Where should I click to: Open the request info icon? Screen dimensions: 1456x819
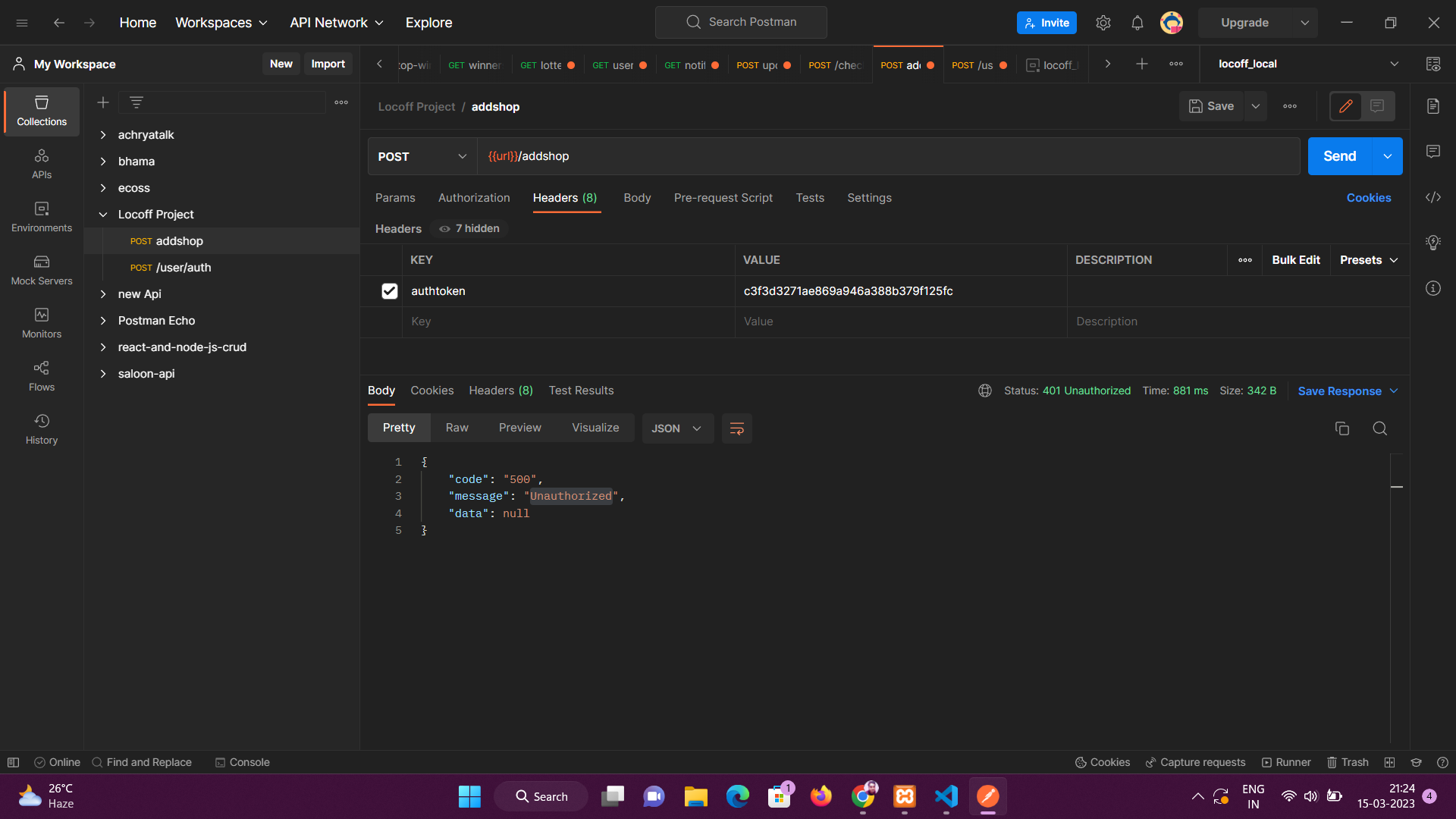[1433, 288]
